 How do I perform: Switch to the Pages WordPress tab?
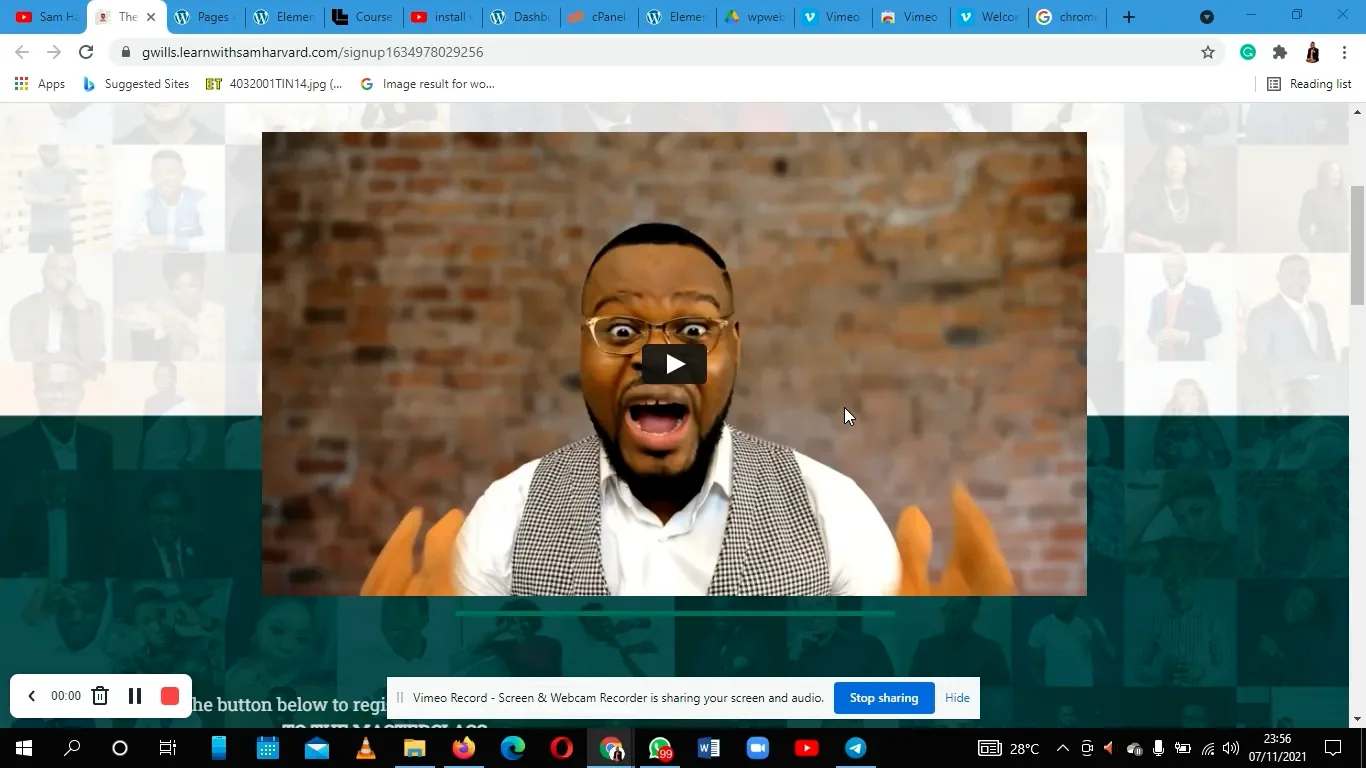click(203, 17)
